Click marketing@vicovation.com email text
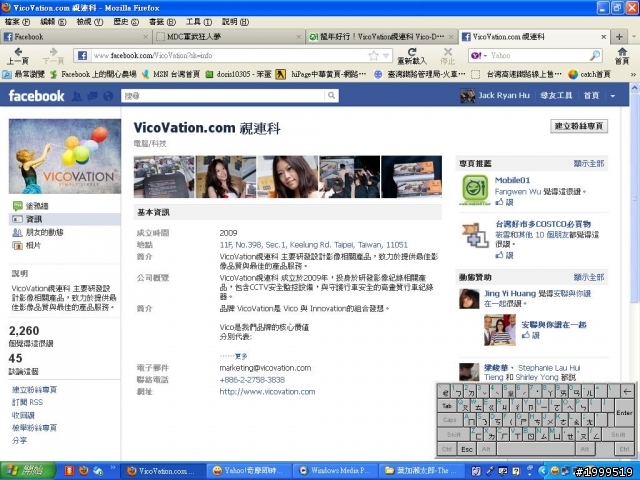 pyautogui.click(x=265, y=368)
